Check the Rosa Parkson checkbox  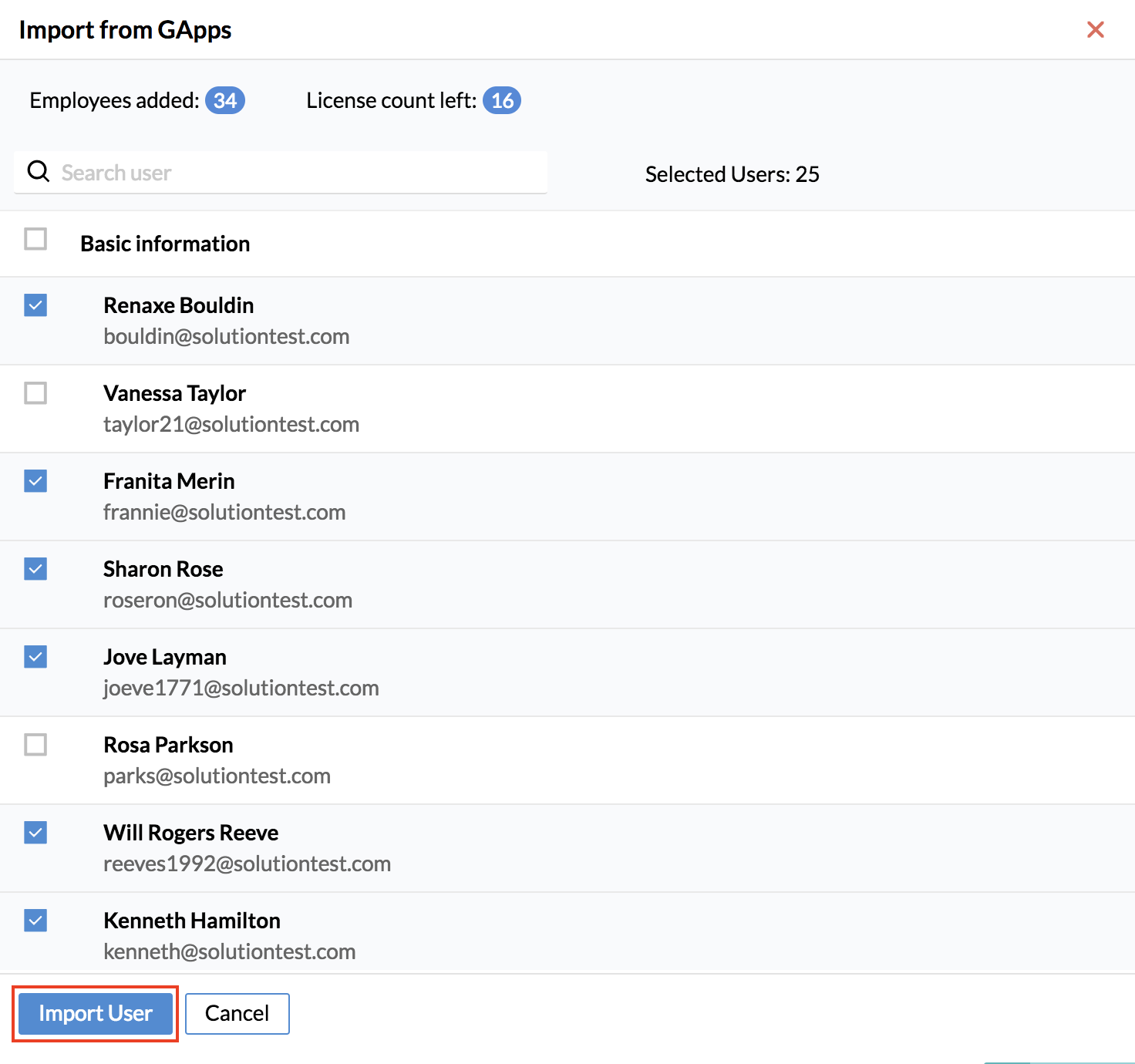[x=35, y=745]
